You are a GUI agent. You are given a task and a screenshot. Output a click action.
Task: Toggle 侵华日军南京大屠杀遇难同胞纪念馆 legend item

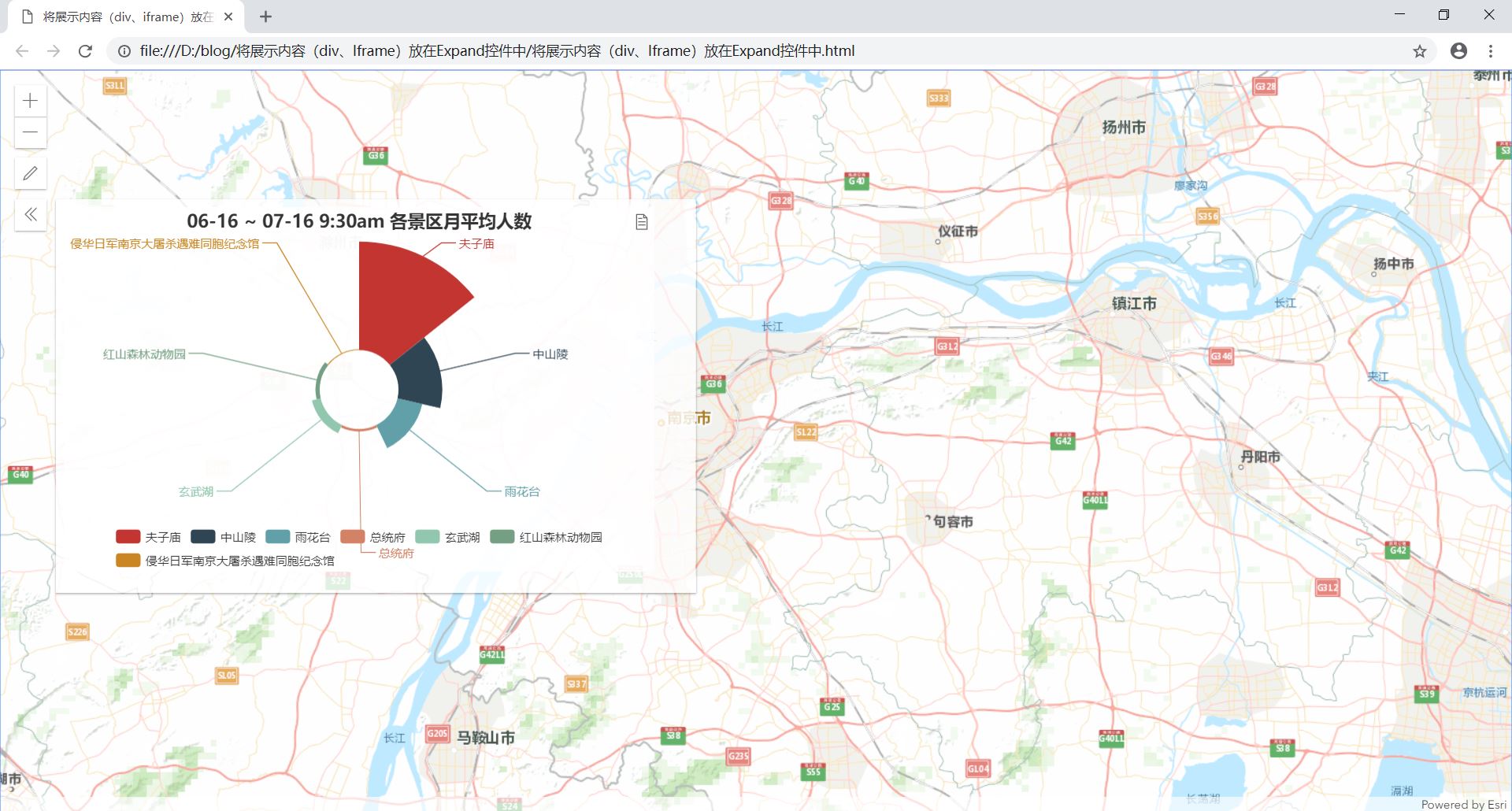[x=225, y=561]
